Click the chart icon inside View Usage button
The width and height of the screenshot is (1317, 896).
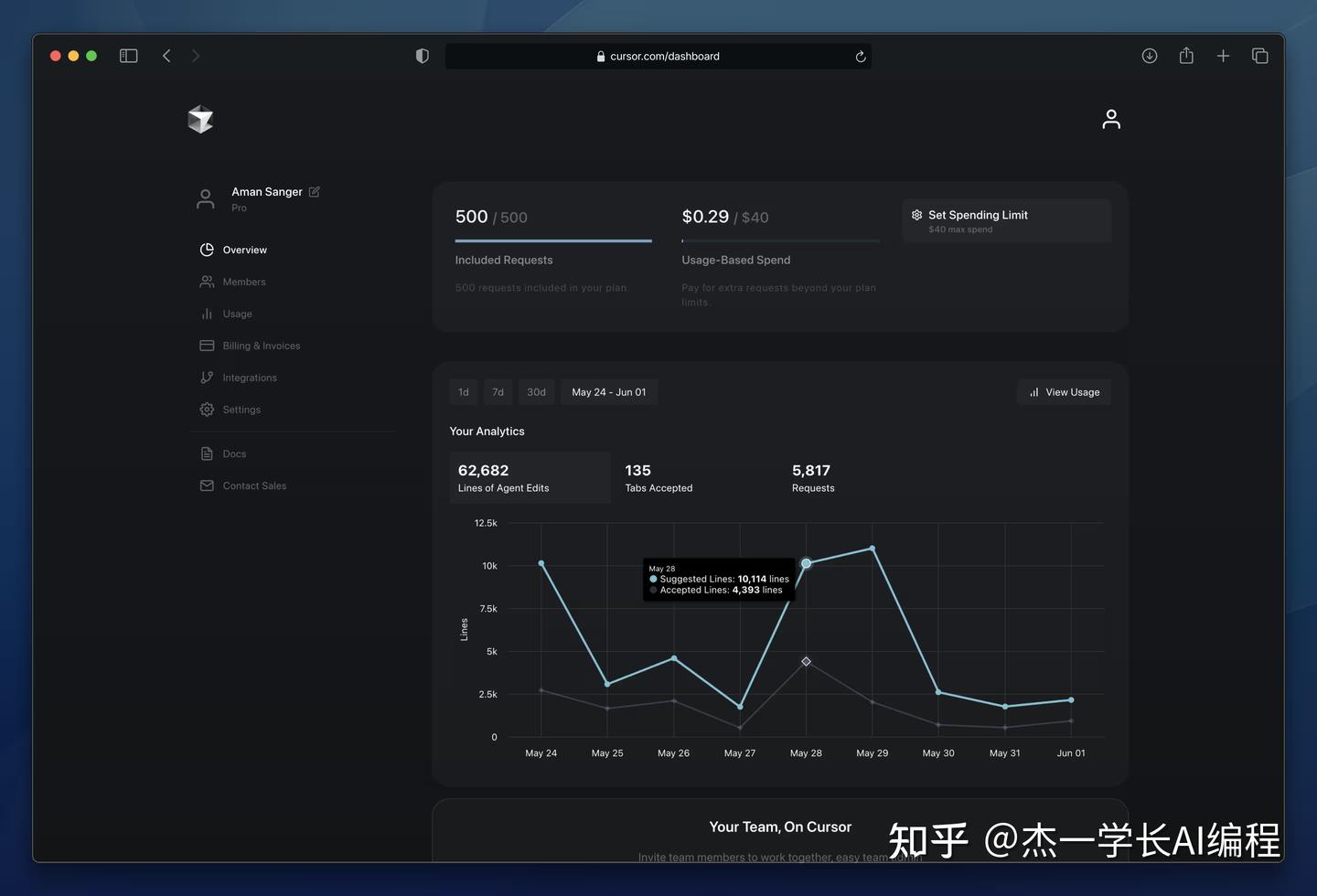tap(1034, 391)
